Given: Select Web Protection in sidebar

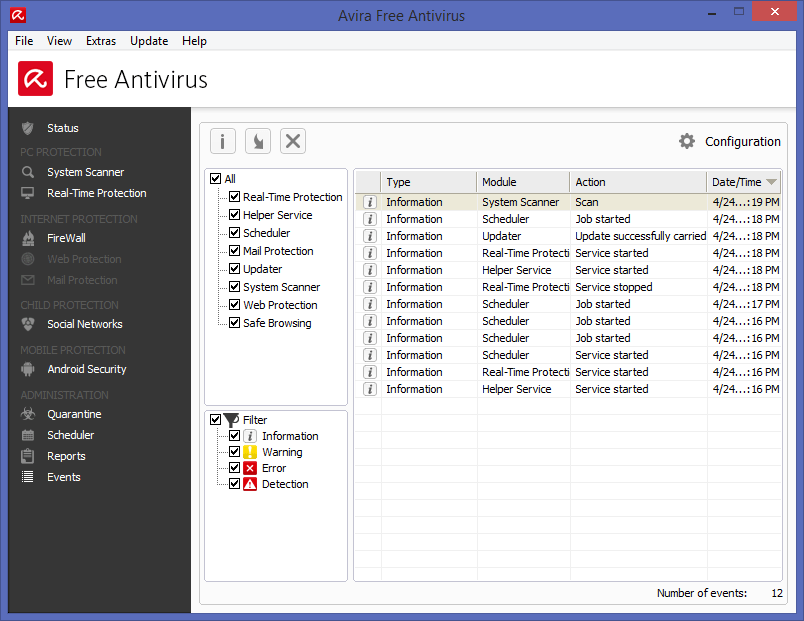Looking at the screenshot, I should [84, 259].
